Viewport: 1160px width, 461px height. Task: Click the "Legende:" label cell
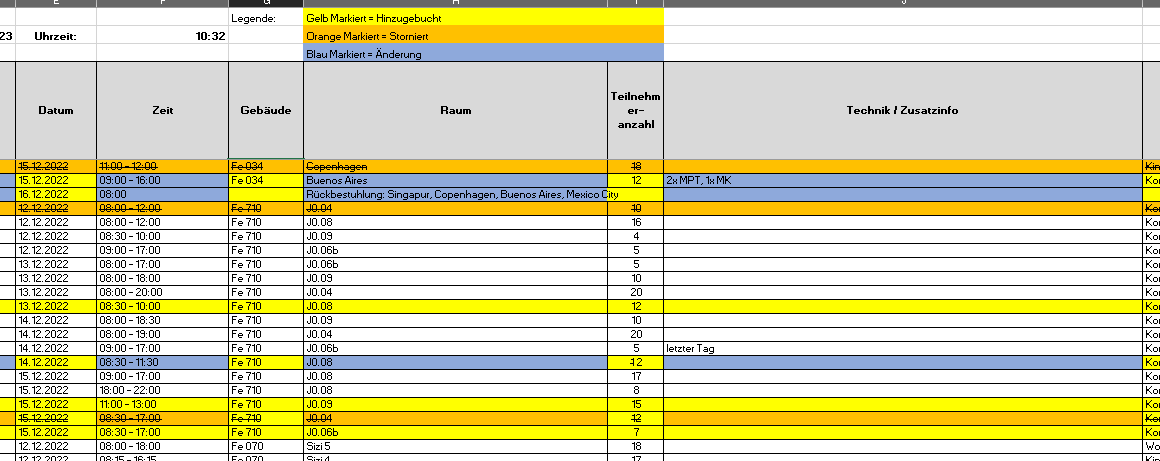point(266,18)
